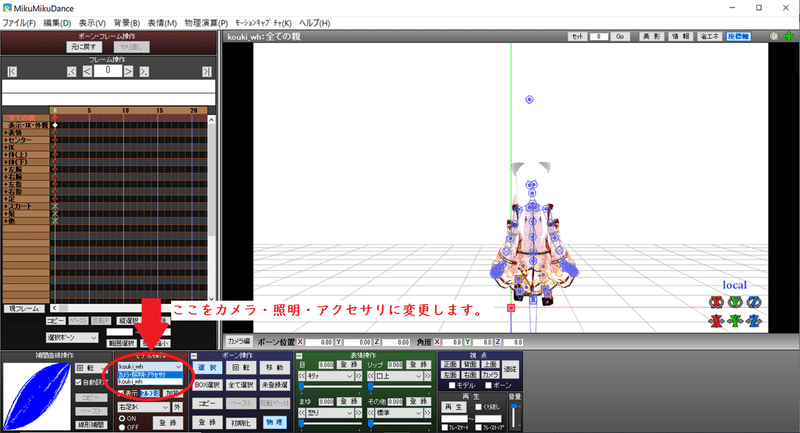Click the blue Z-axis move handle icon
The height and width of the screenshot is (433, 800).
754,321
